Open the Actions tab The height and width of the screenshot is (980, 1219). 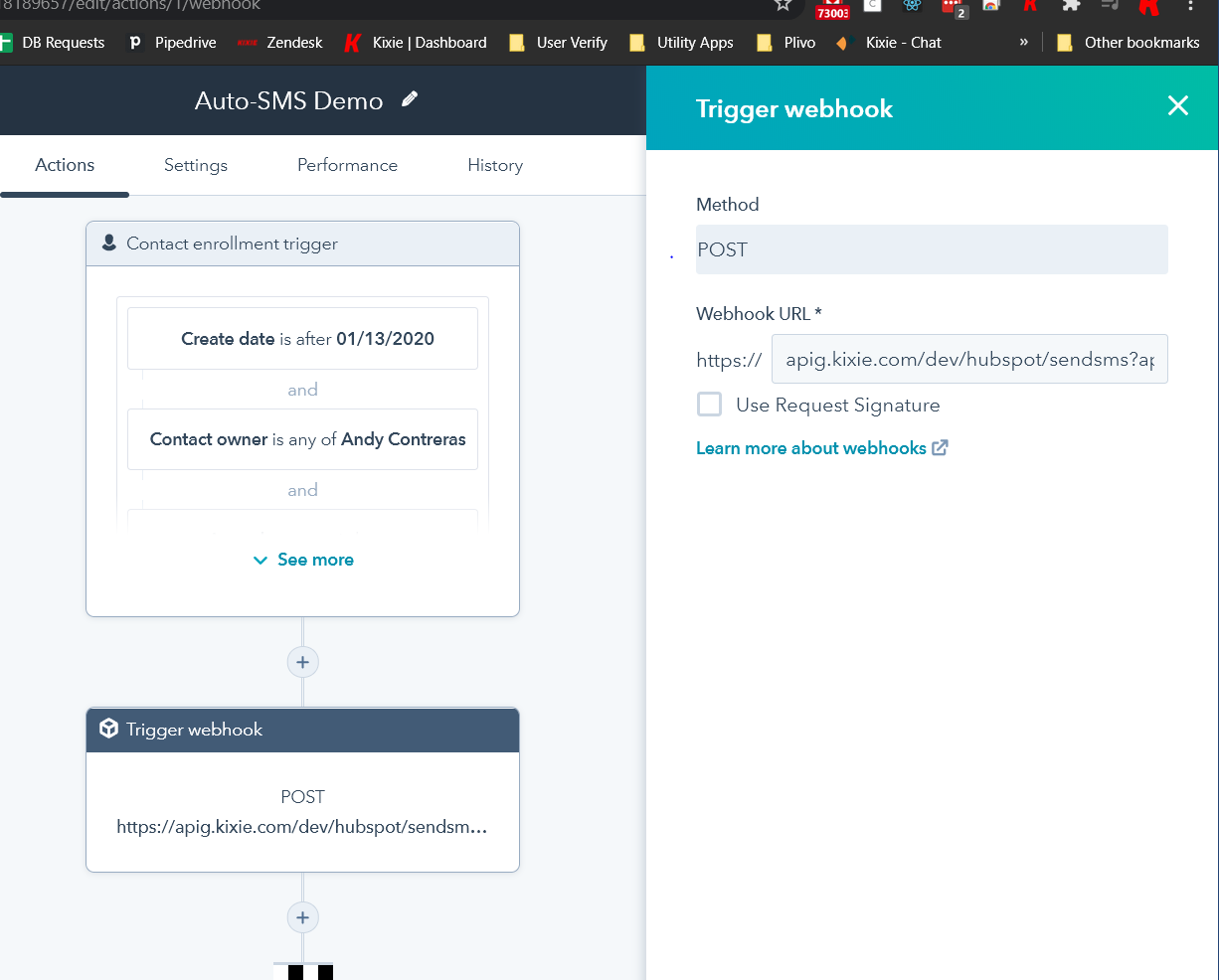tap(65, 165)
